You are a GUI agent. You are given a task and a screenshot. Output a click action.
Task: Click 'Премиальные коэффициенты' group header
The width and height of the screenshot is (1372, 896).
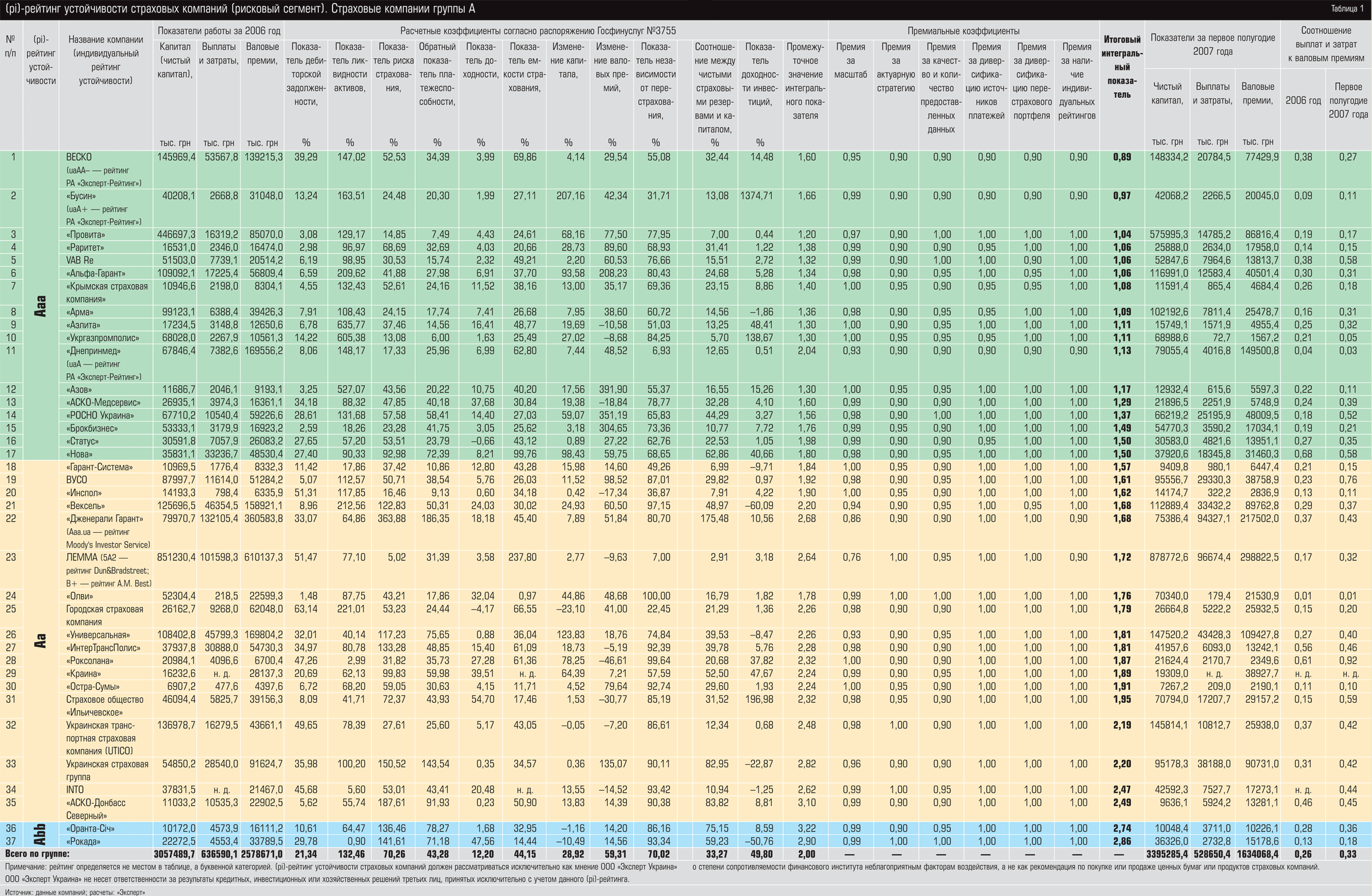click(x=963, y=31)
